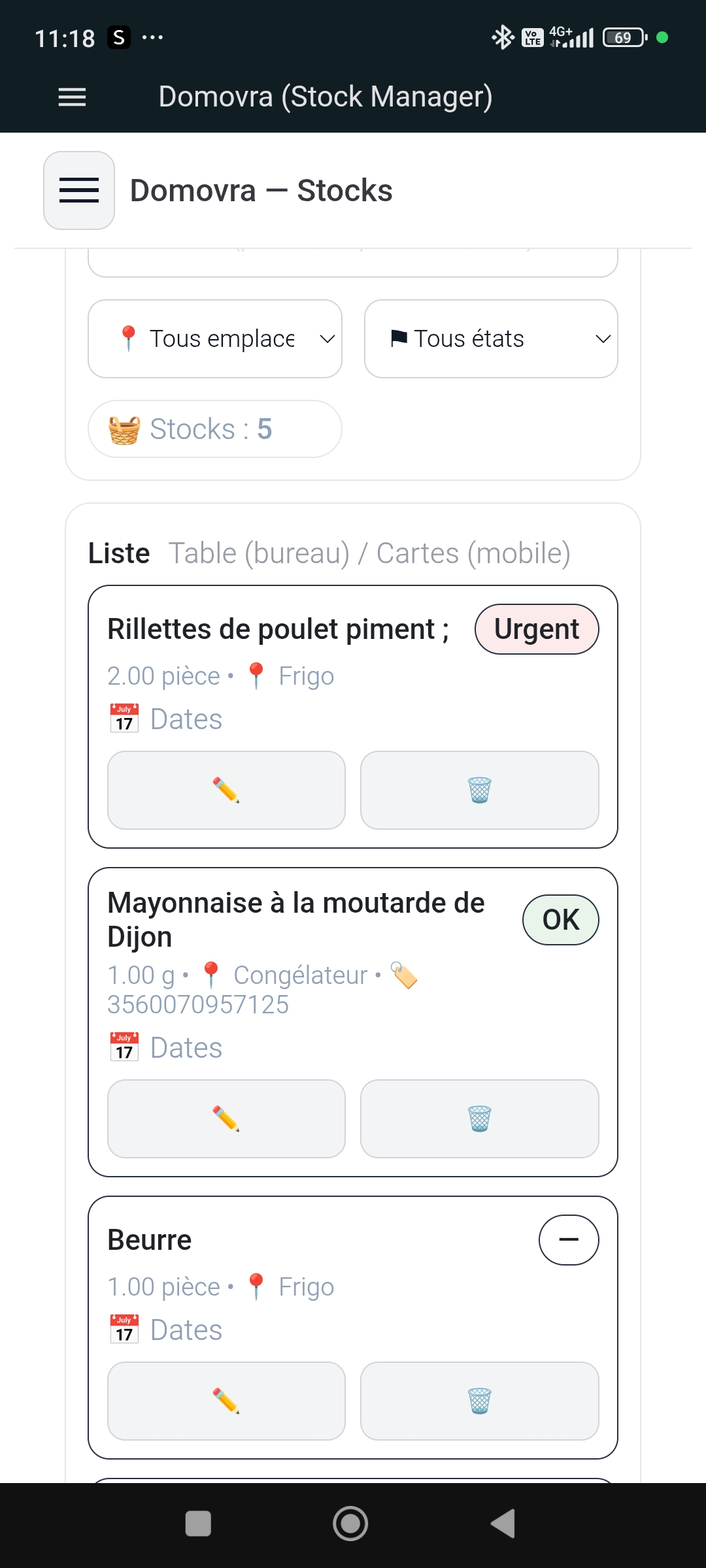706x1568 pixels.
Task: Trash the Mayonnaise à la moutarde item
Action: tap(479, 1119)
